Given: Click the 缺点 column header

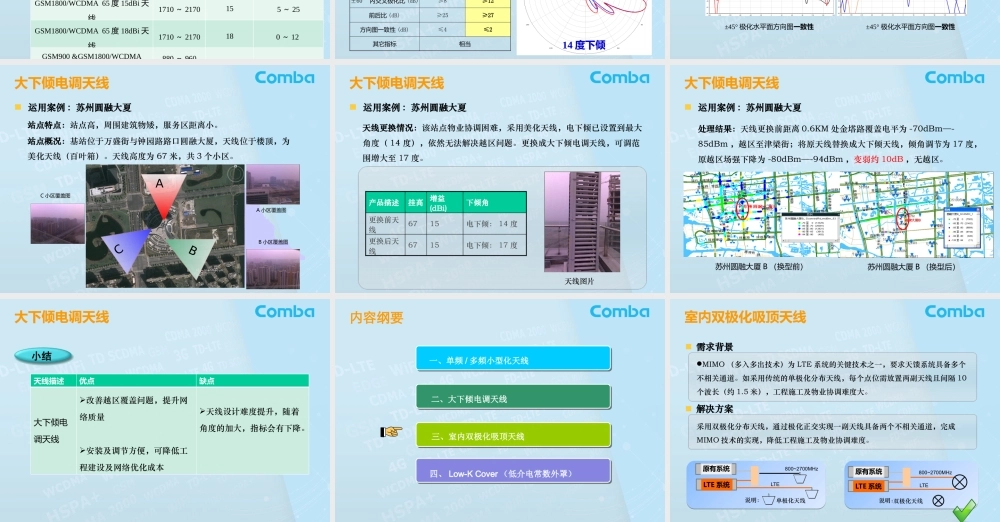Looking at the screenshot, I should [x=253, y=380].
